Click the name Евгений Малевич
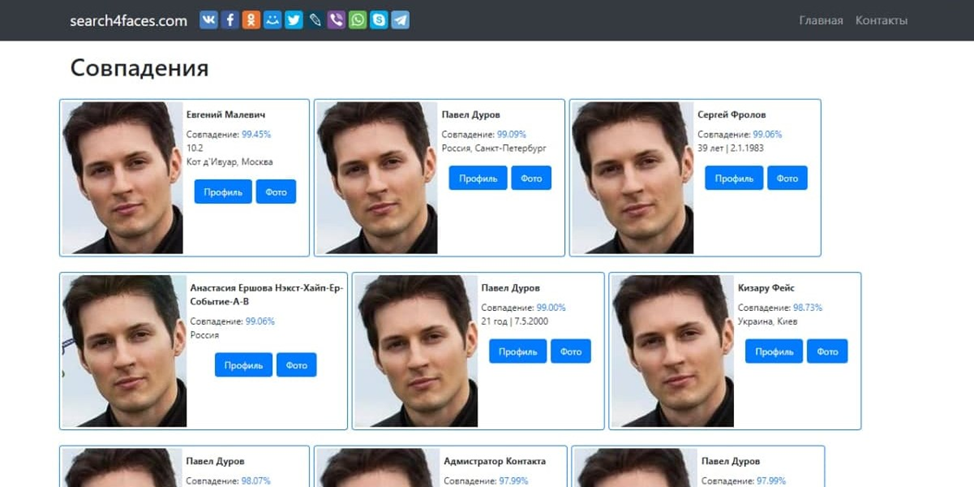974x487 pixels. click(226, 115)
